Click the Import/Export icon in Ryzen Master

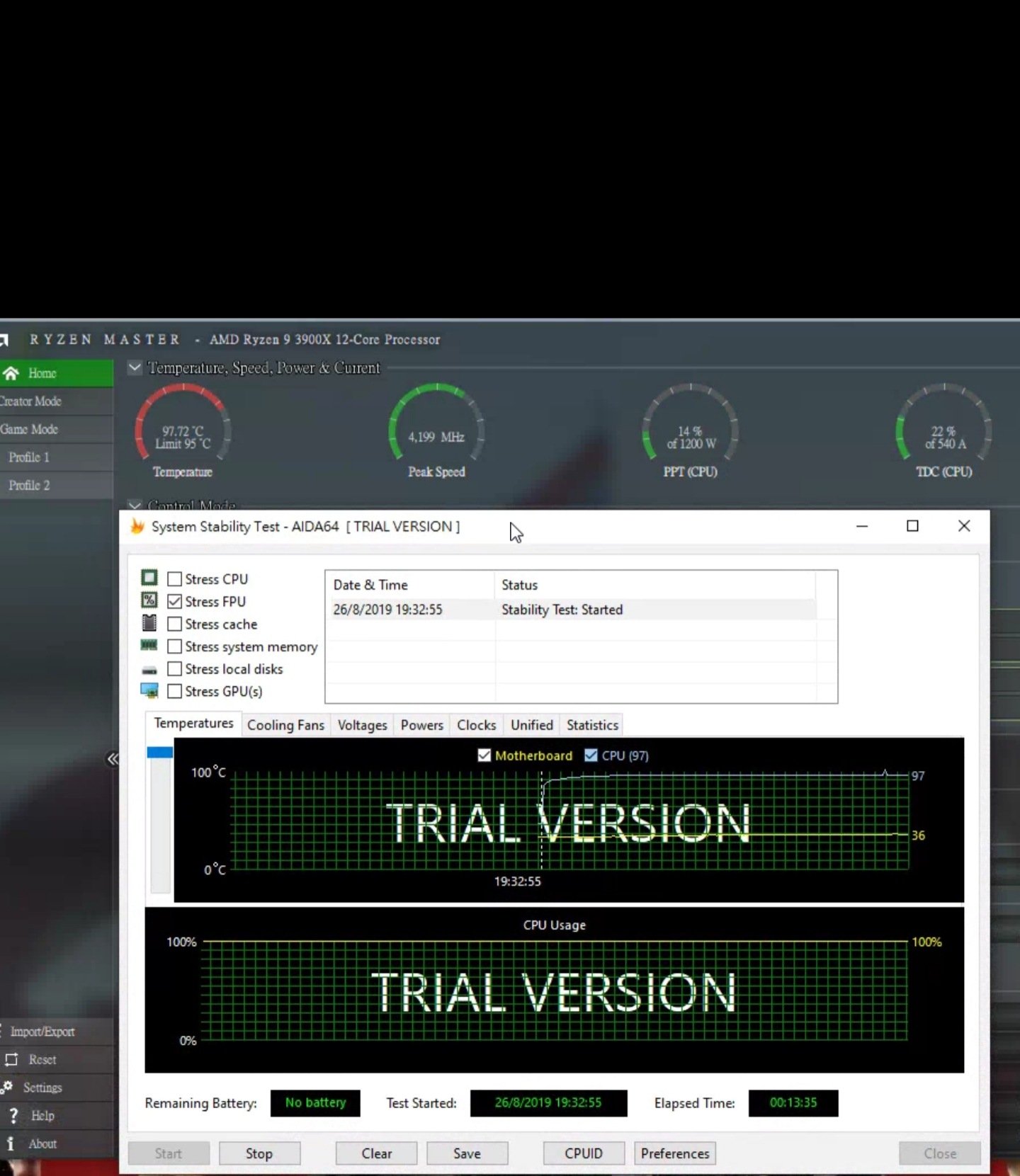(1, 1032)
